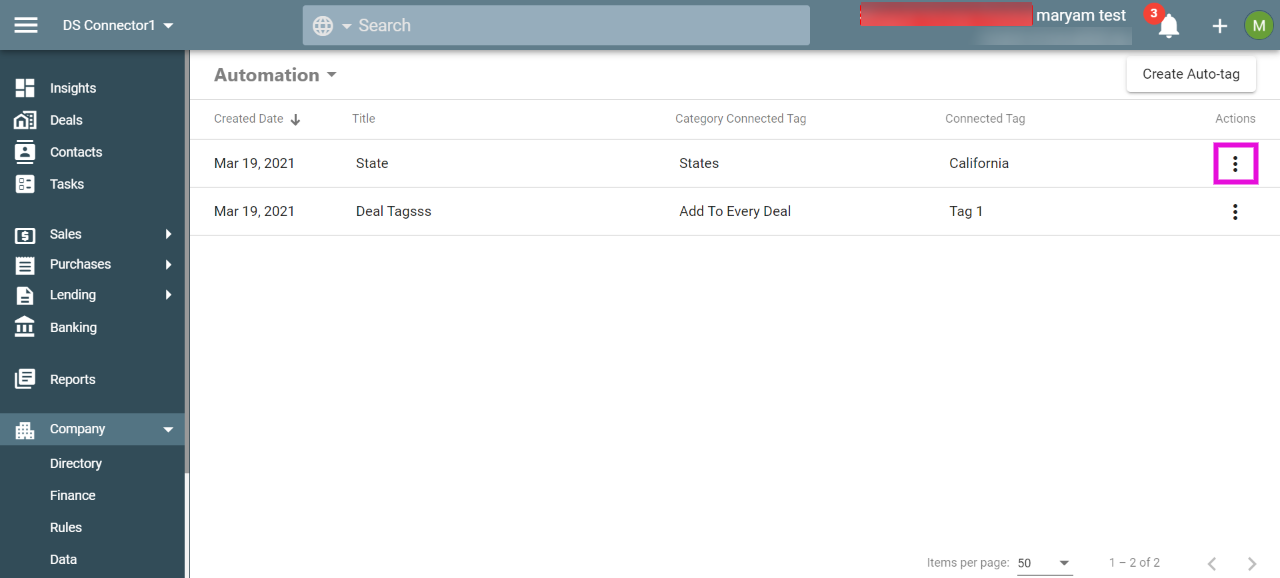This screenshot has height=578, width=1280.
Task: Click the Sales dollar icon
Action: (x=25, y=235)
